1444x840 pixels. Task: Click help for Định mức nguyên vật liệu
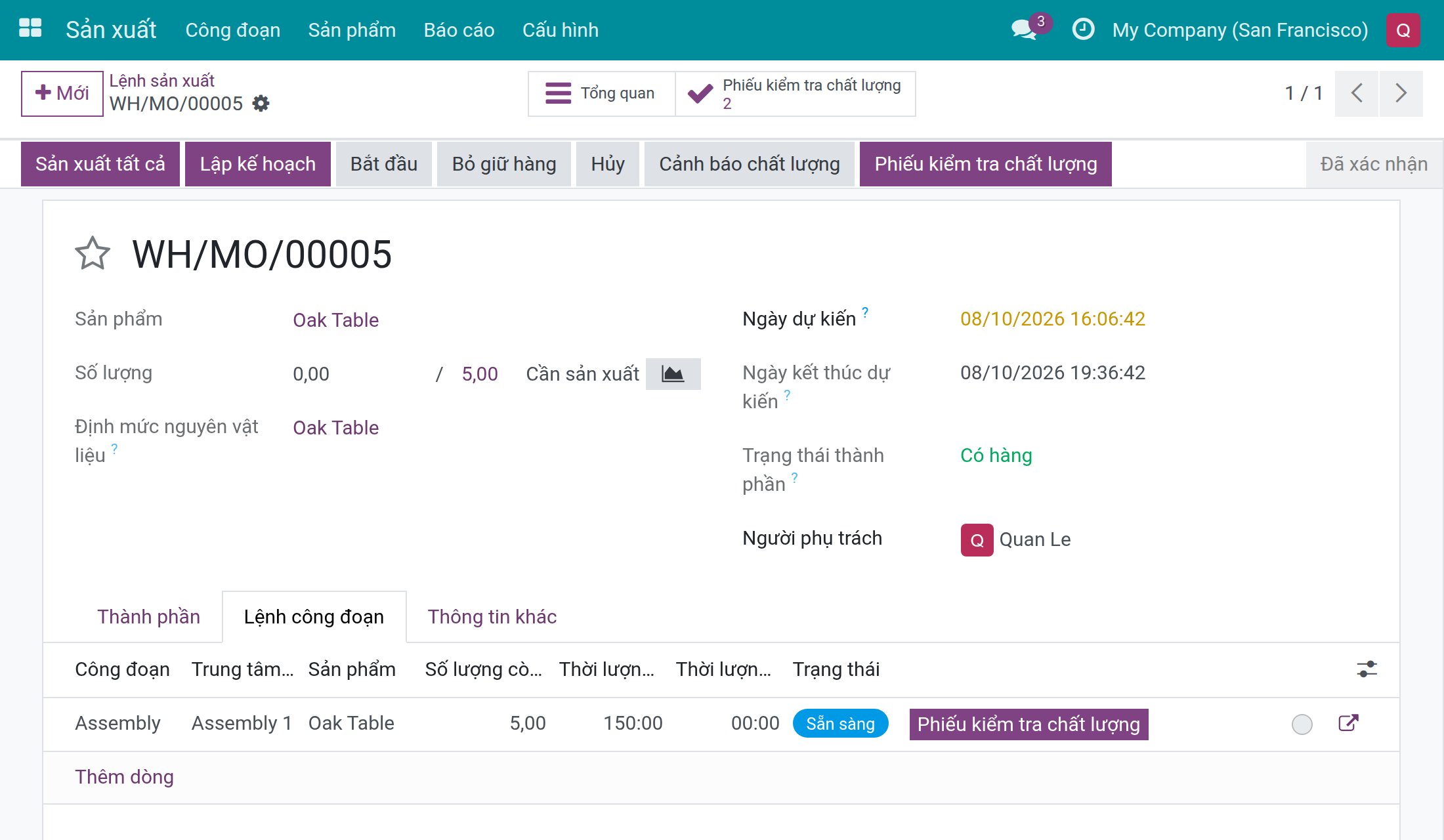(x=114, y=449)
